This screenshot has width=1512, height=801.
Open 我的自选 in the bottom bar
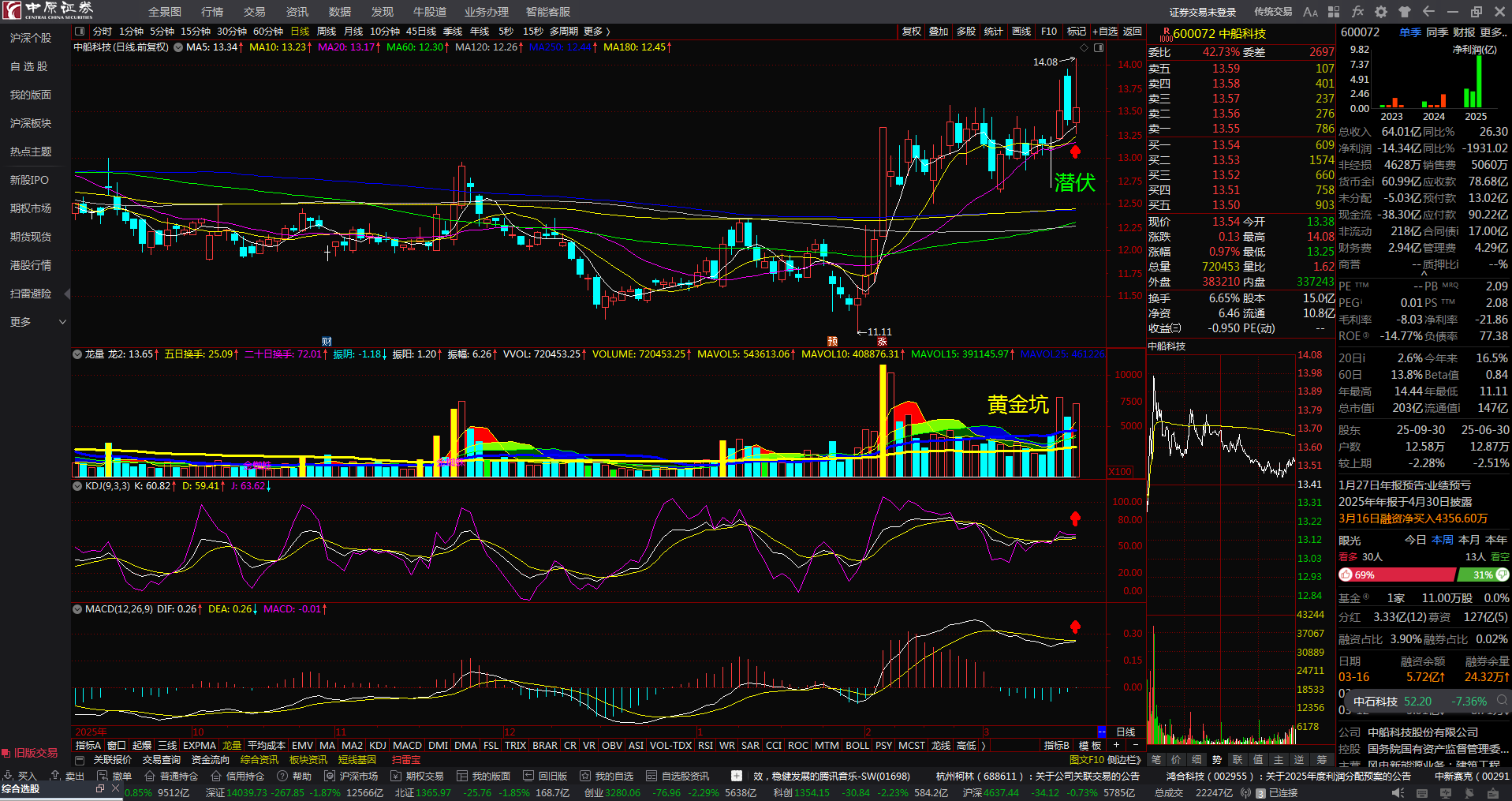click(607, 777)
